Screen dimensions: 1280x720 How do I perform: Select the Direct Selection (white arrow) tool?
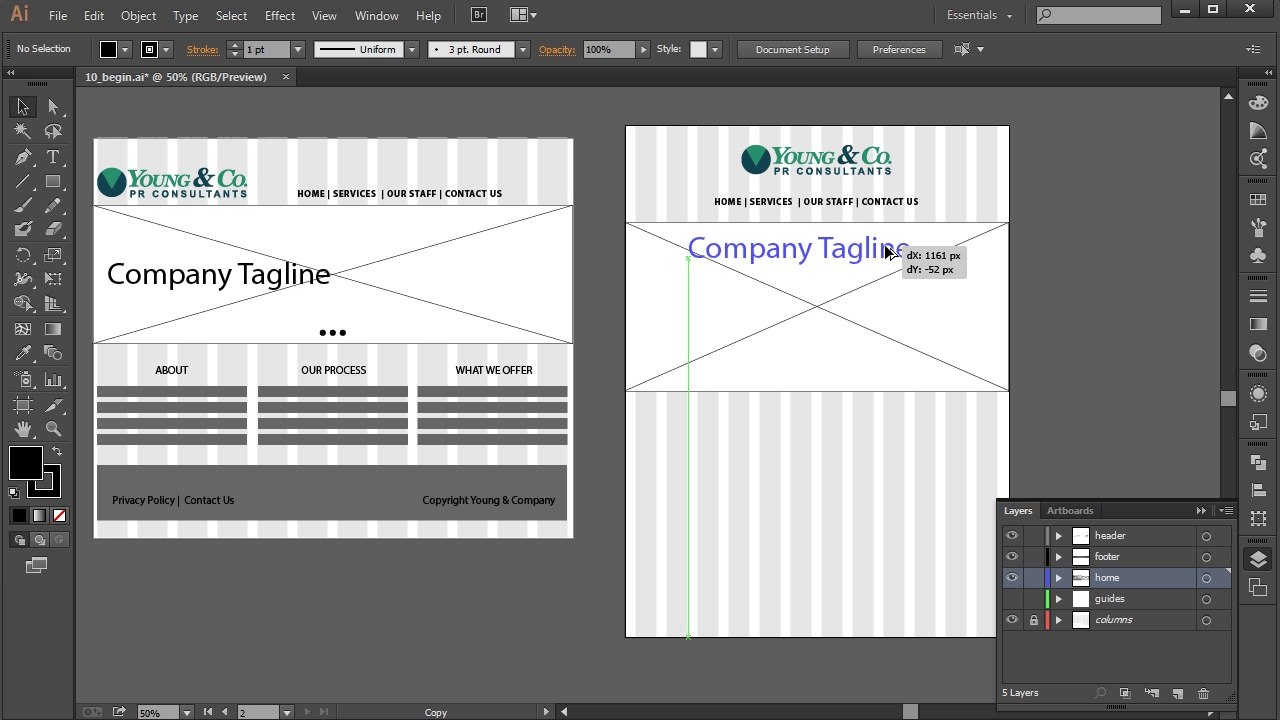click(x=53, y=107)
